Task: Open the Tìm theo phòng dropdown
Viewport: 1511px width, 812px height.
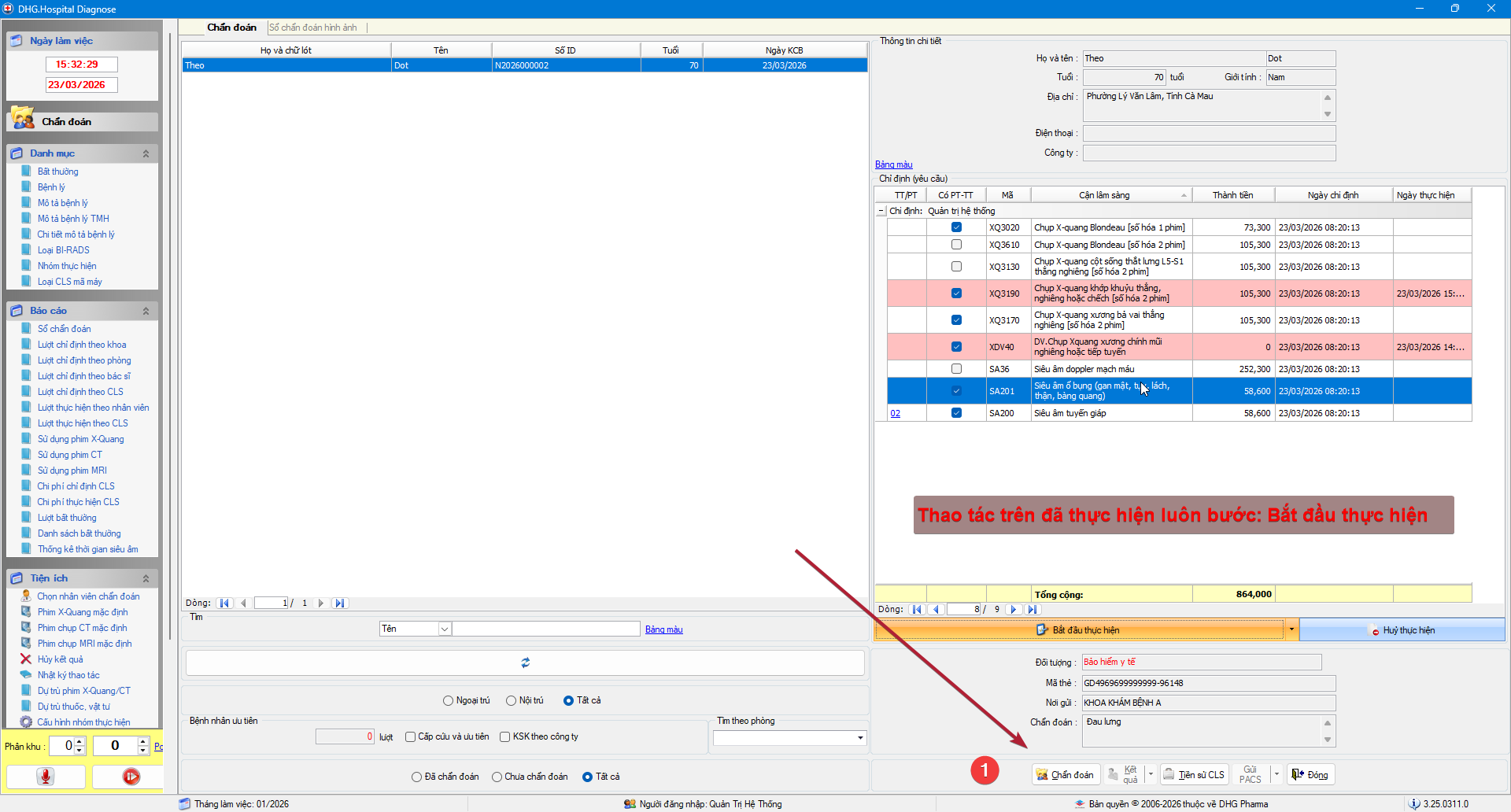Action: (x=860, y=738)
